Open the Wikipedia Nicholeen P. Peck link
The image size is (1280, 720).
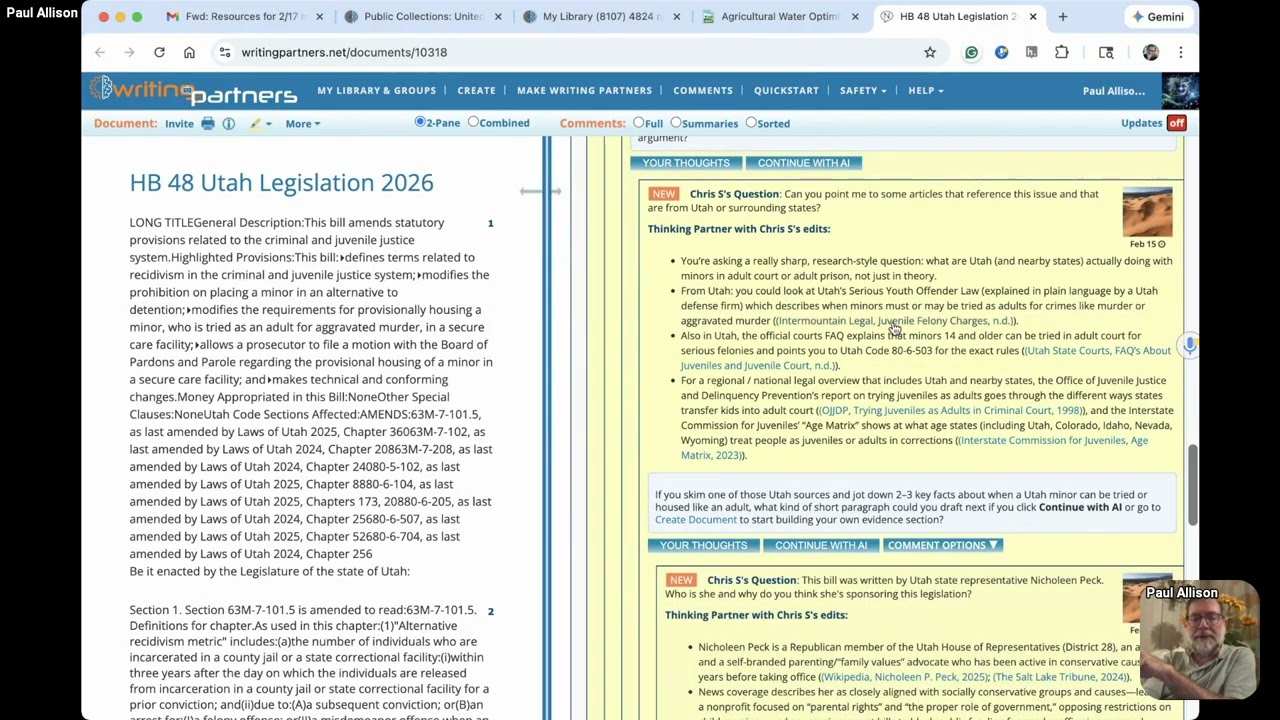pyautogui.click(x=904, y=677)
